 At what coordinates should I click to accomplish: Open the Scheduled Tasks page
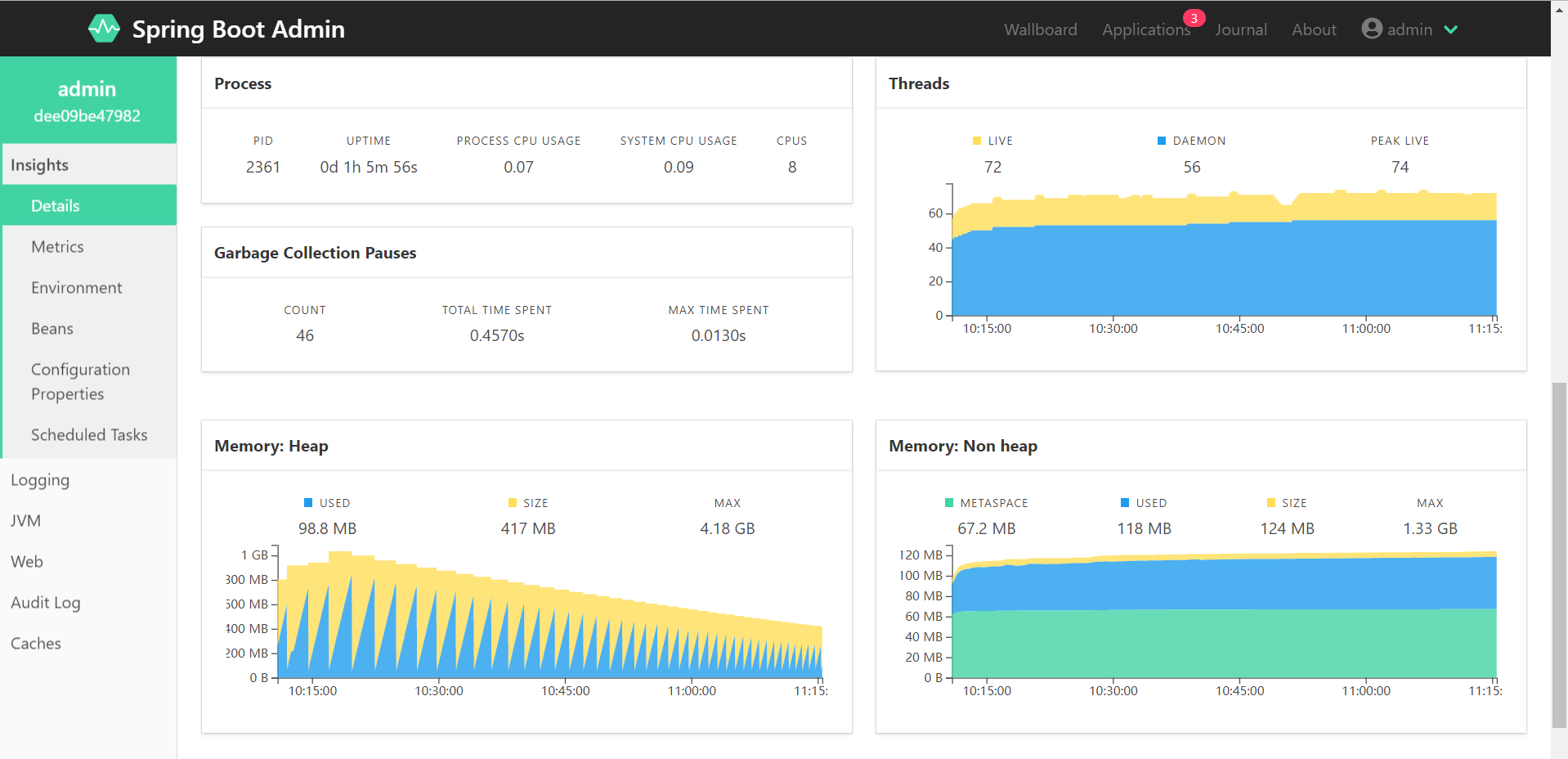89,434
